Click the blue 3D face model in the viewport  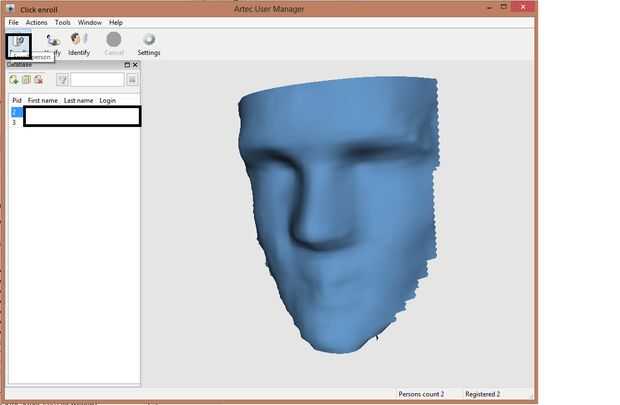[x=339, y=214]
